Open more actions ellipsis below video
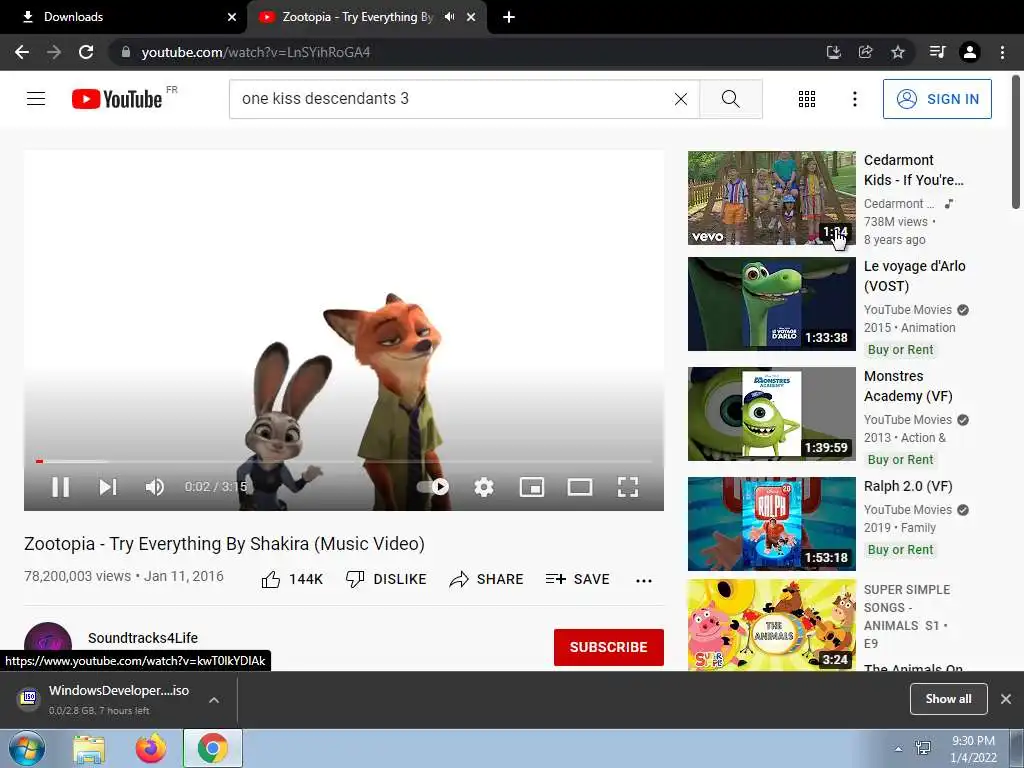 644,580
